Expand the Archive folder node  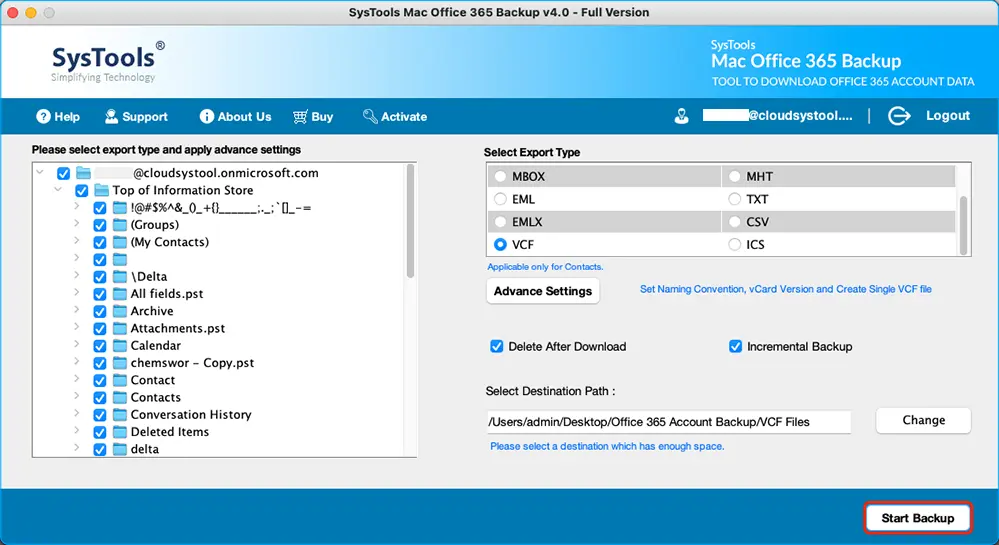click(76, 310)
